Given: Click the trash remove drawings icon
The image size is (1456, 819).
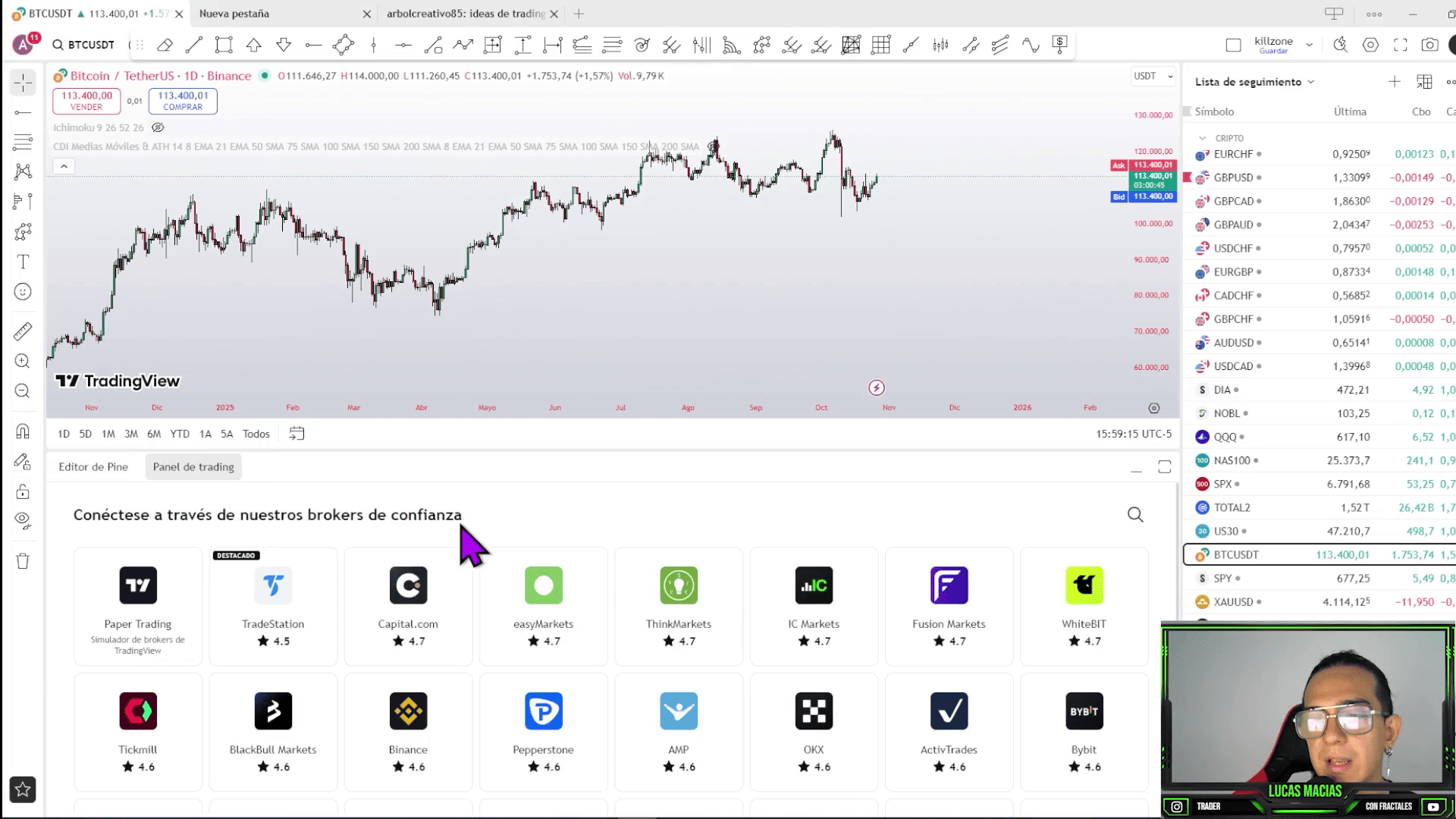Looking at the screenshot, I should 23,561.
